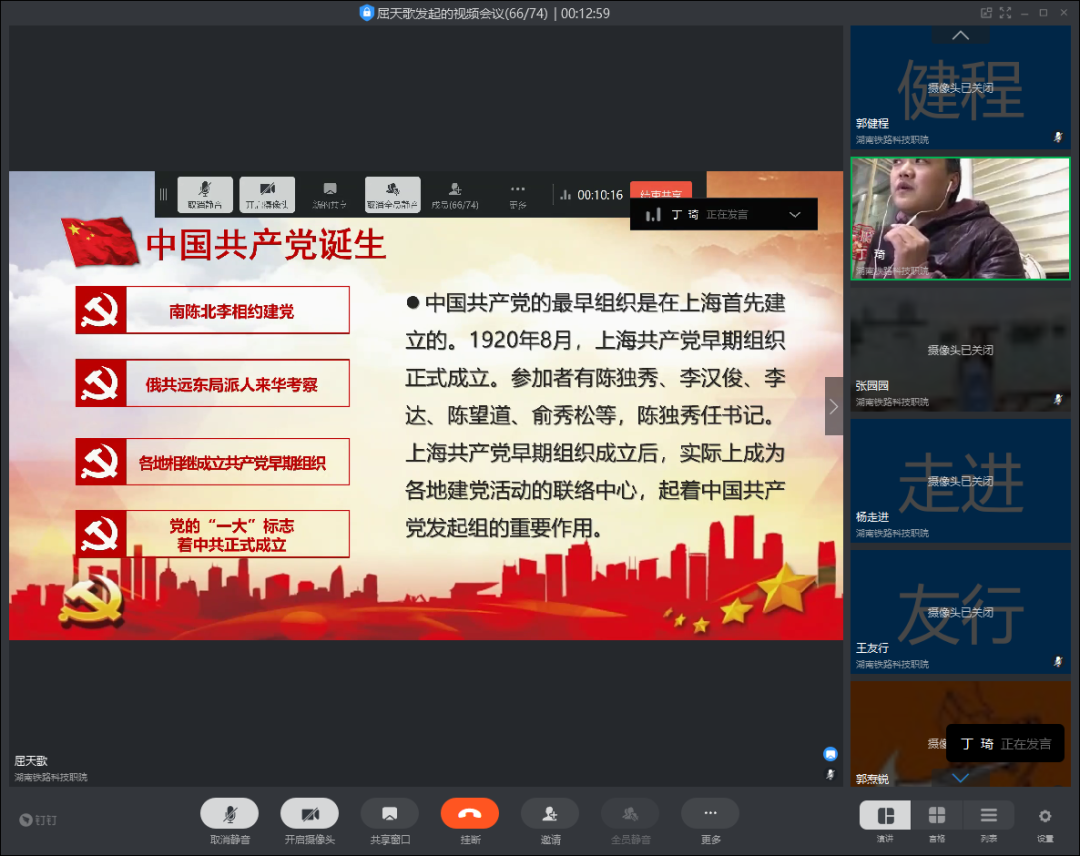Toggle fullscreen icon in title bar

tap(1006, 12)
